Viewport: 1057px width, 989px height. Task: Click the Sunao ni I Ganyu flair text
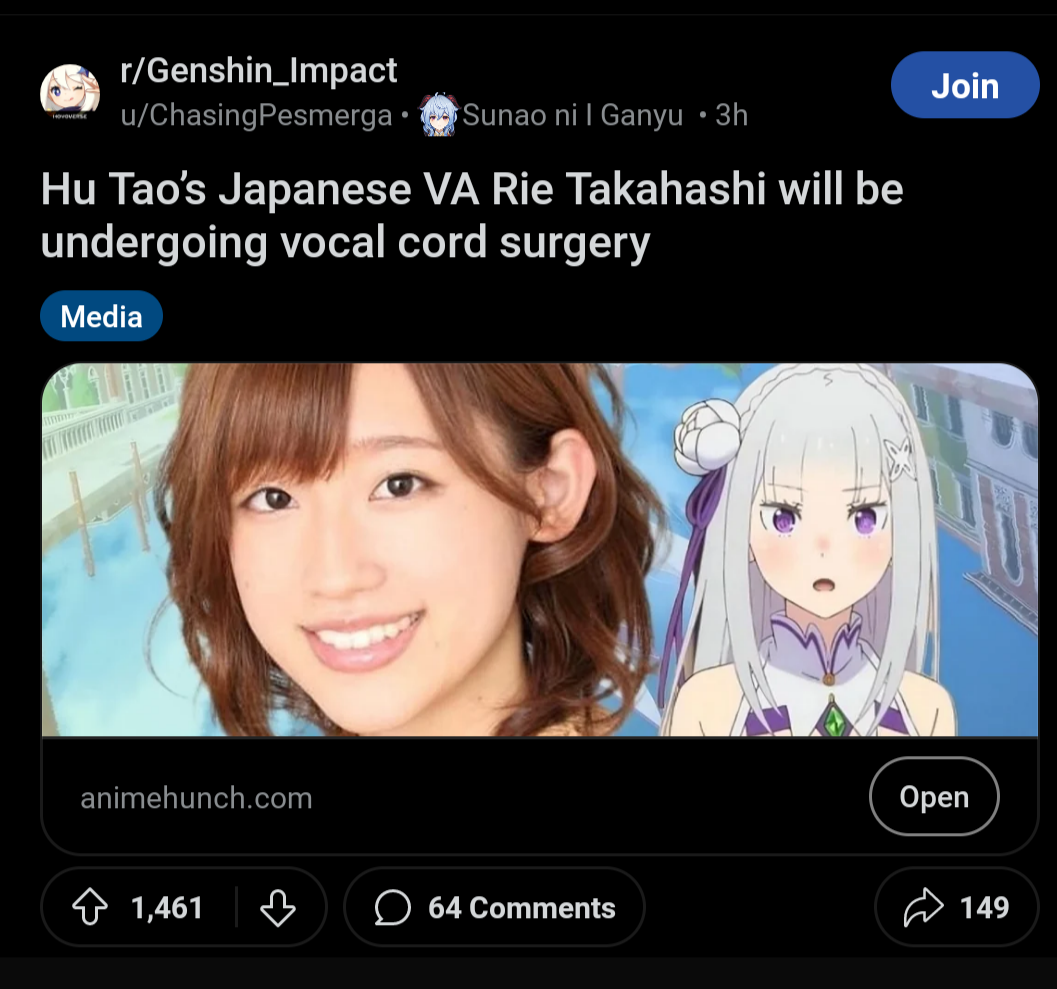pyautogui.click(x=573, y=115)
